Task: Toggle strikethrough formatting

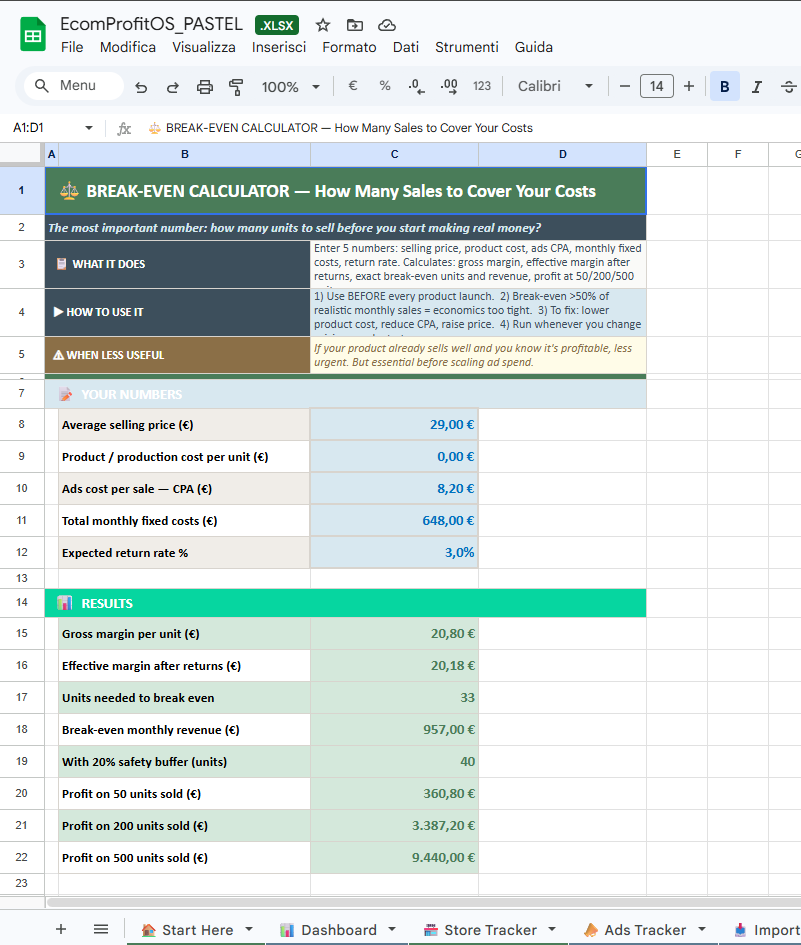Action: pyautogui.click(x=788, y=87)
